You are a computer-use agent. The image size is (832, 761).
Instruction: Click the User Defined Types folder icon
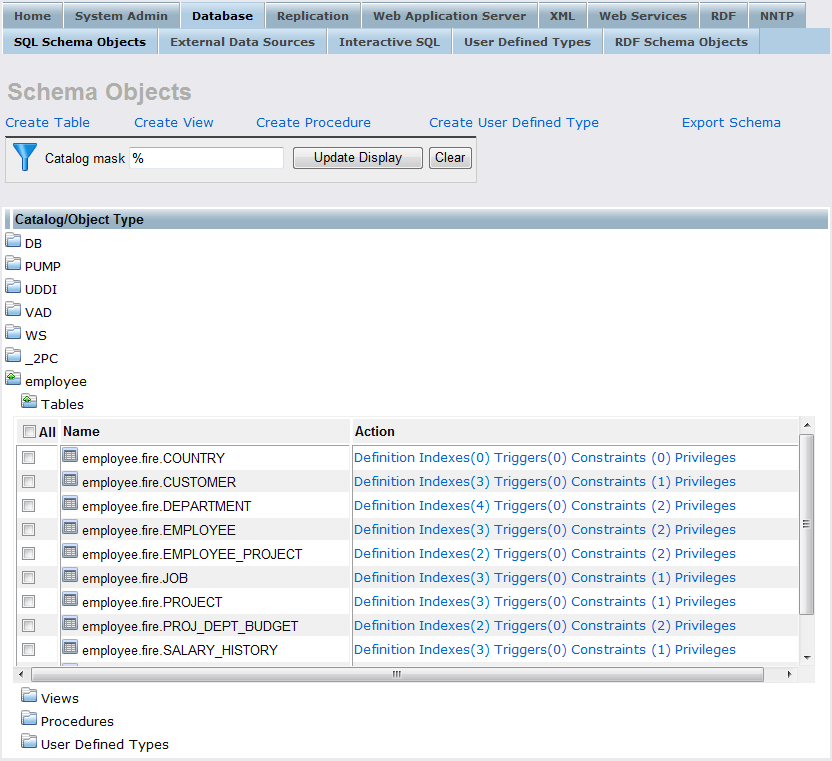(x=29, y=742)
